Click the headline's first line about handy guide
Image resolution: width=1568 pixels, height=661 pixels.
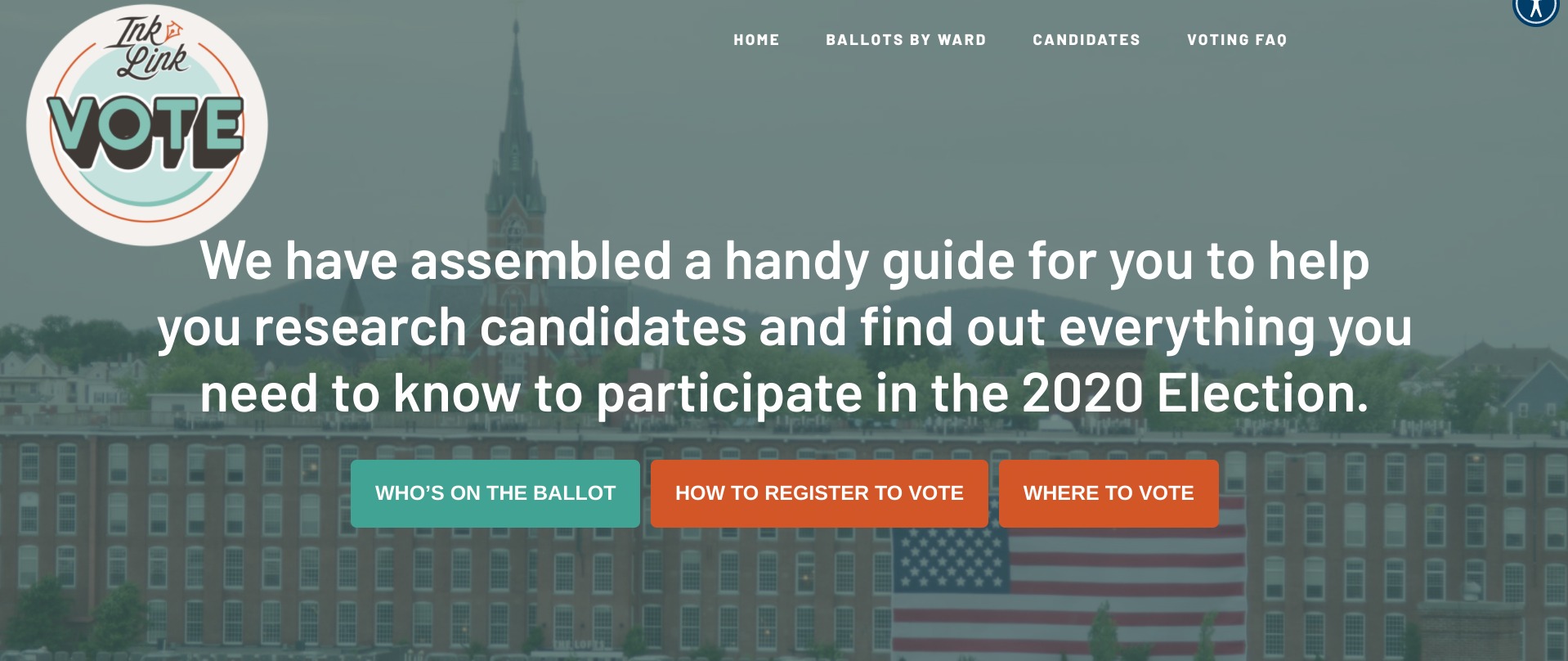(784, 261)
